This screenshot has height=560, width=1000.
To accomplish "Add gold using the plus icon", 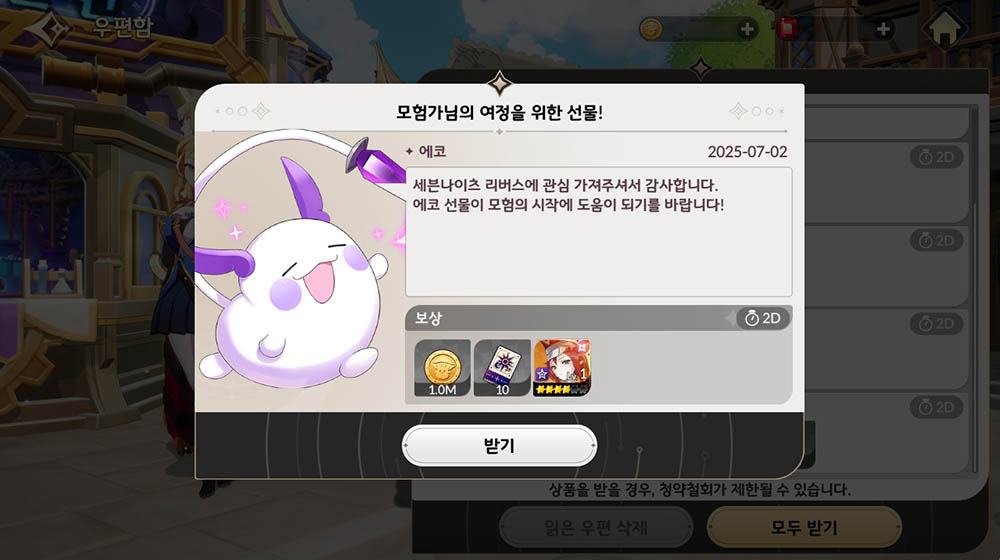I will point(747,29).
